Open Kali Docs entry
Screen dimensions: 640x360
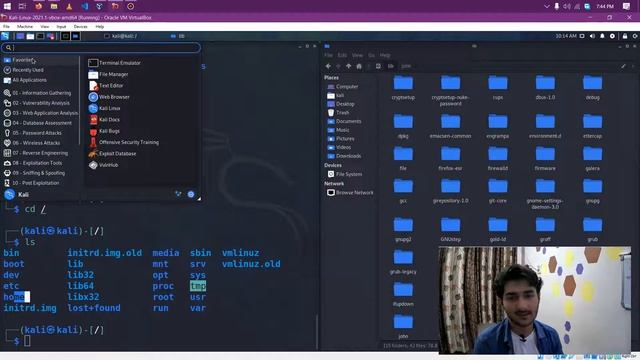point(104,120)
